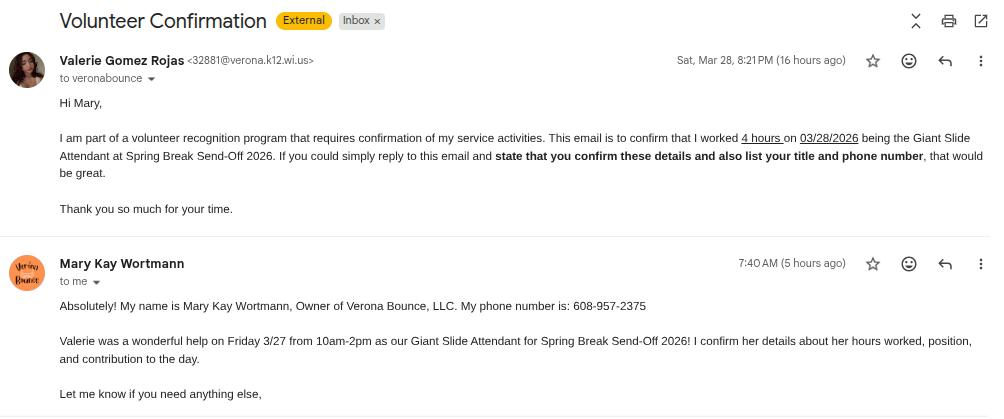This screenshot has height=419, width=1004.
Task: Add emoji reaction to Valerie's email
Action: point(908,61)
